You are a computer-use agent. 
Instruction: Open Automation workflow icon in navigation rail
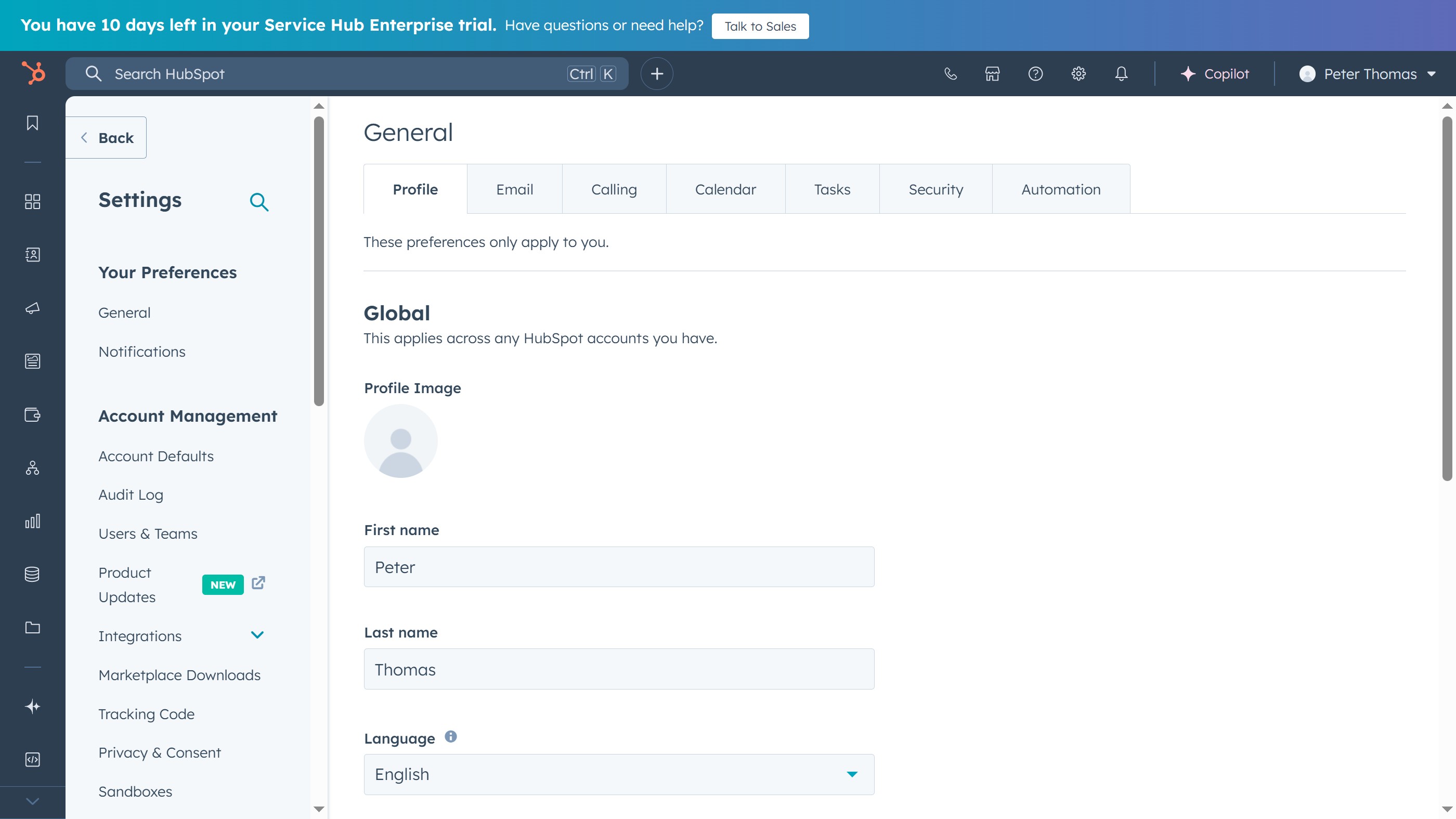32,467
